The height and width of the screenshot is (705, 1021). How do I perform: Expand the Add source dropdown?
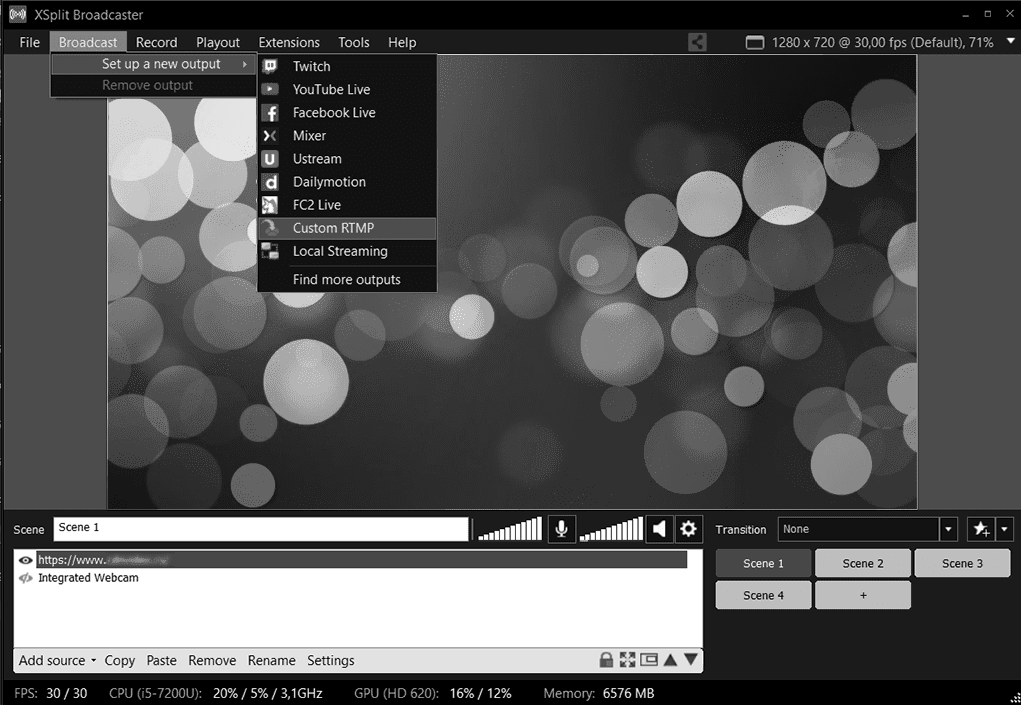click(57, 660)
